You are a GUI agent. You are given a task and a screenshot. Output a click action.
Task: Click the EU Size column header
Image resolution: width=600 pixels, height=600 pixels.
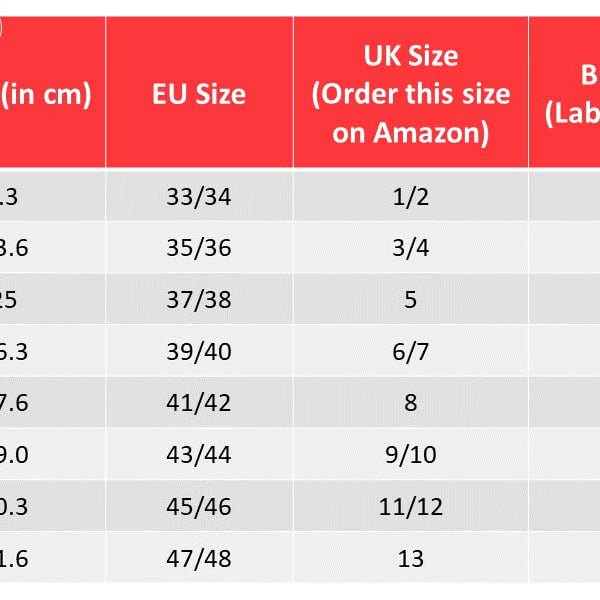pyautogui.click(x=199, y=94)
